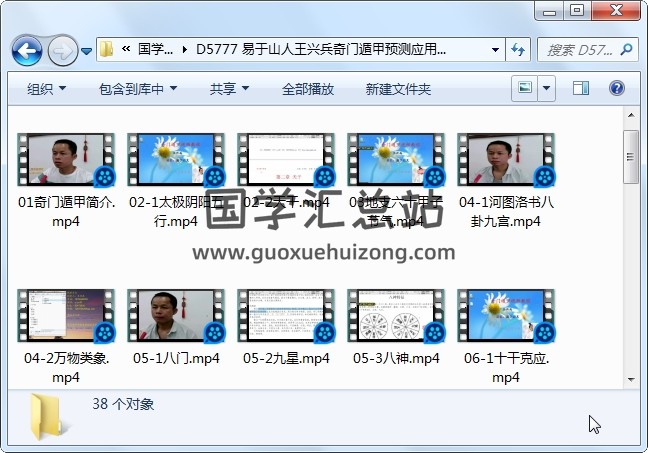
Task: Open the 包含到库中 menu
Action: pos(138,89)
